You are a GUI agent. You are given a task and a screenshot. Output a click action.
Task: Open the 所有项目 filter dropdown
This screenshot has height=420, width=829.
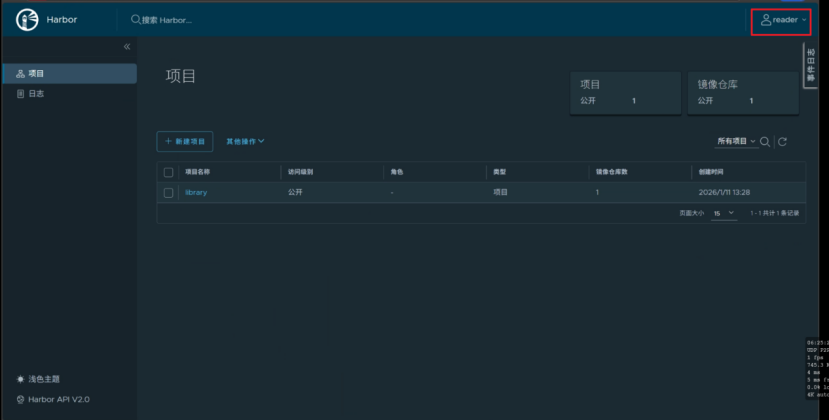coord(736,141)
